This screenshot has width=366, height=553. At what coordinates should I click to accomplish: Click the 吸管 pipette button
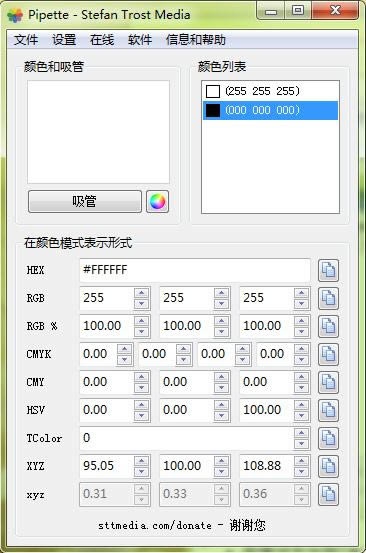pos(85,201)
